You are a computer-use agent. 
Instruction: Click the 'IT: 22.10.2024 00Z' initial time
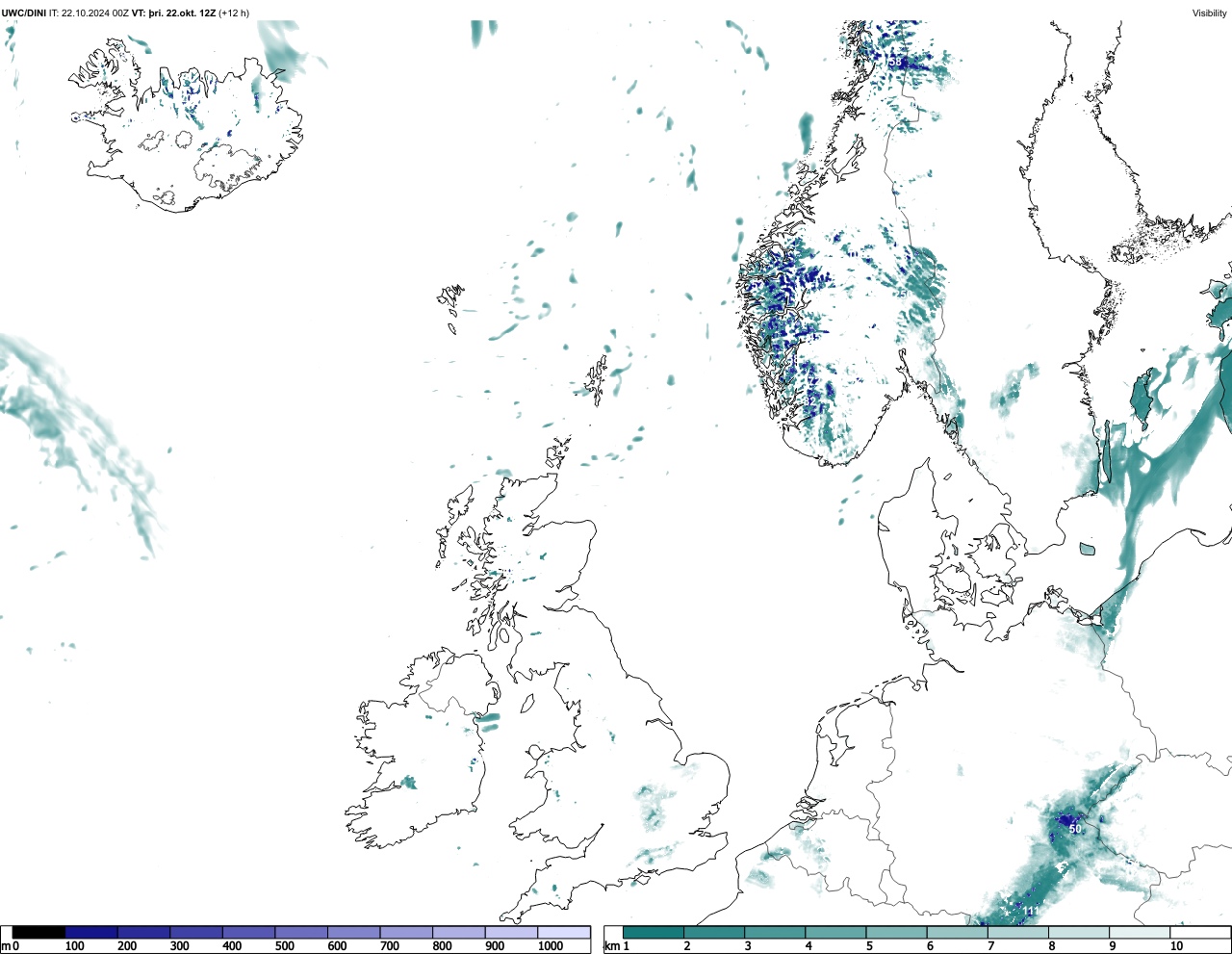tap(89, 13)
